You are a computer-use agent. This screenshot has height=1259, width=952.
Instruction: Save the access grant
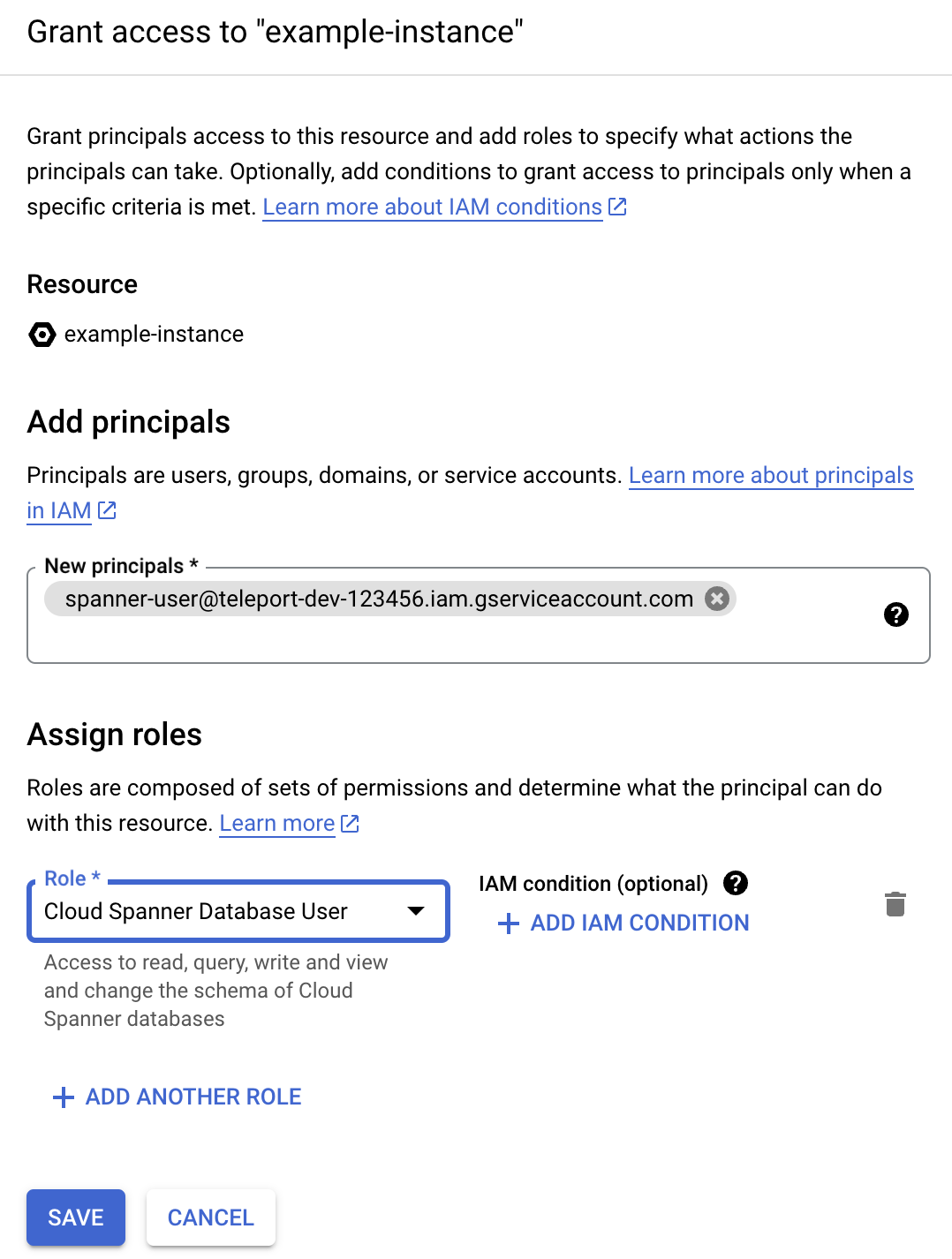tap(75, 1217)
